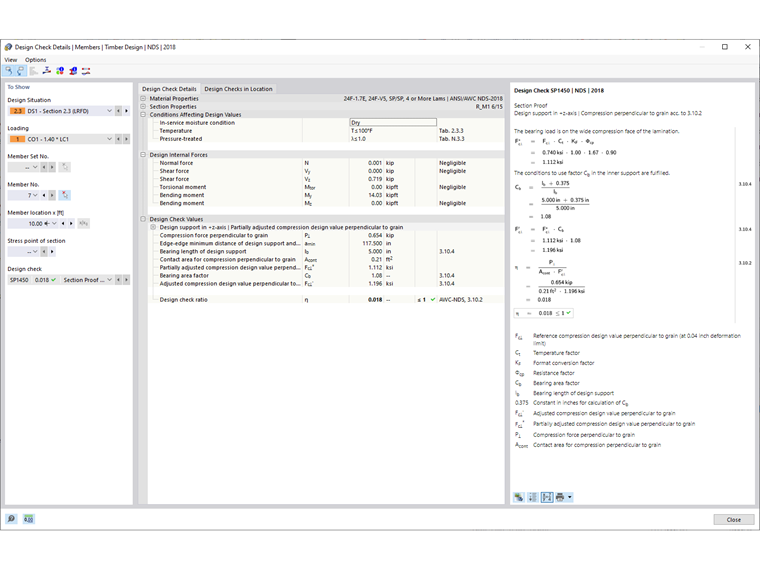Click the In-service moisture condition Dry field
760x570 pixels.
coord(393,123)
